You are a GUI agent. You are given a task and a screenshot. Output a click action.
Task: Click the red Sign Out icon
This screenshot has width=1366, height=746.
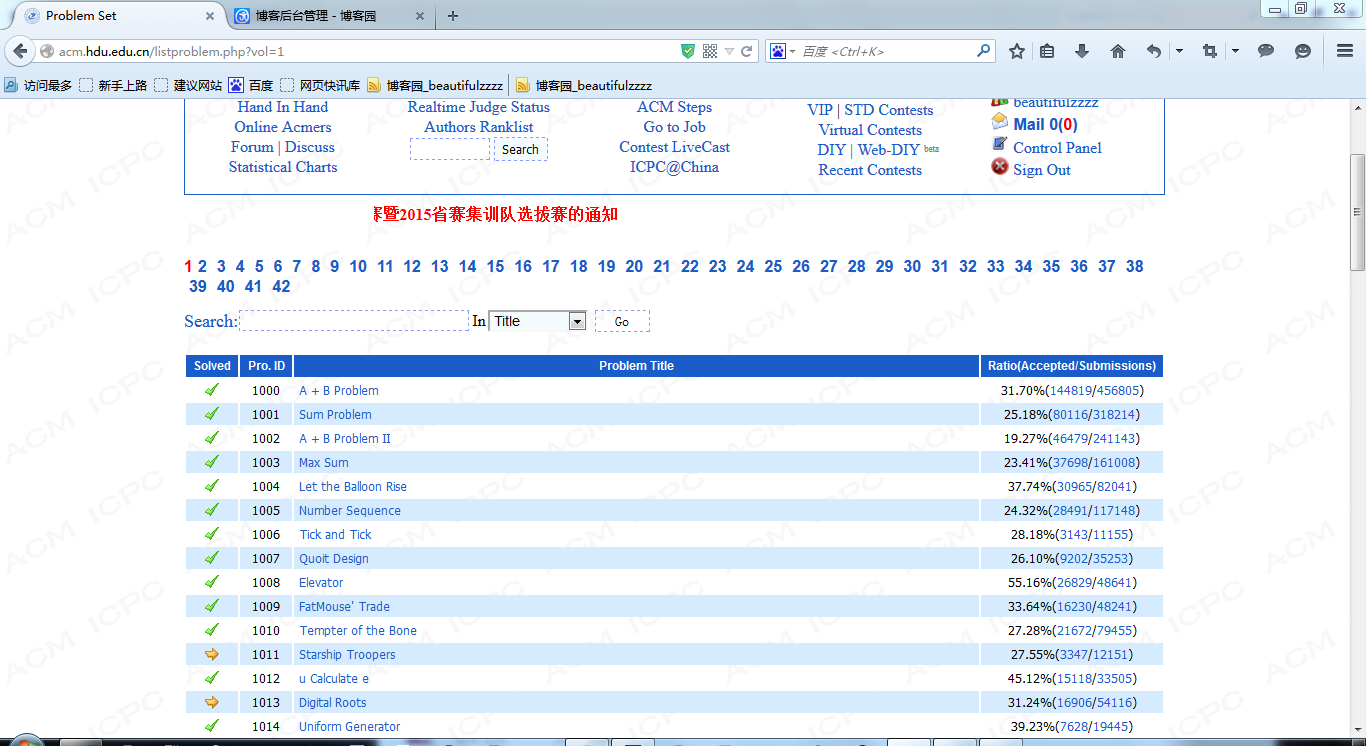point(1000,167)
